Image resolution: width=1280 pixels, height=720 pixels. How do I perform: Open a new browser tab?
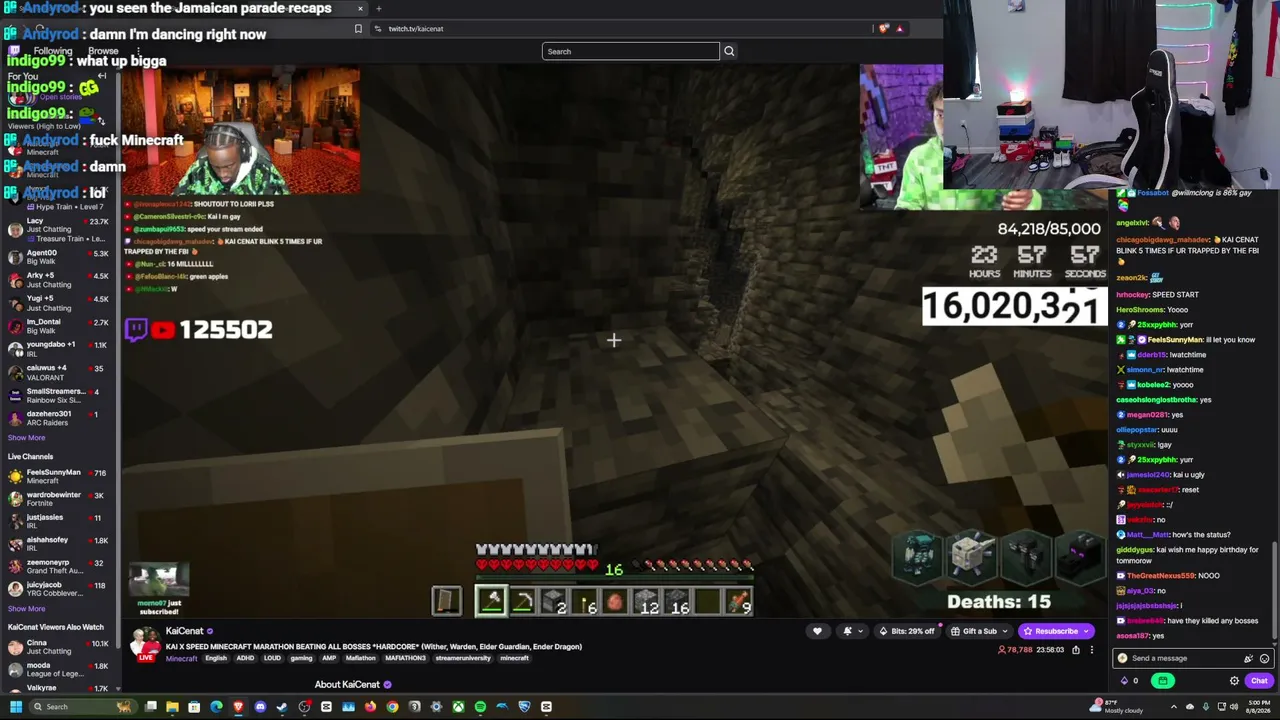click(378, 9)
